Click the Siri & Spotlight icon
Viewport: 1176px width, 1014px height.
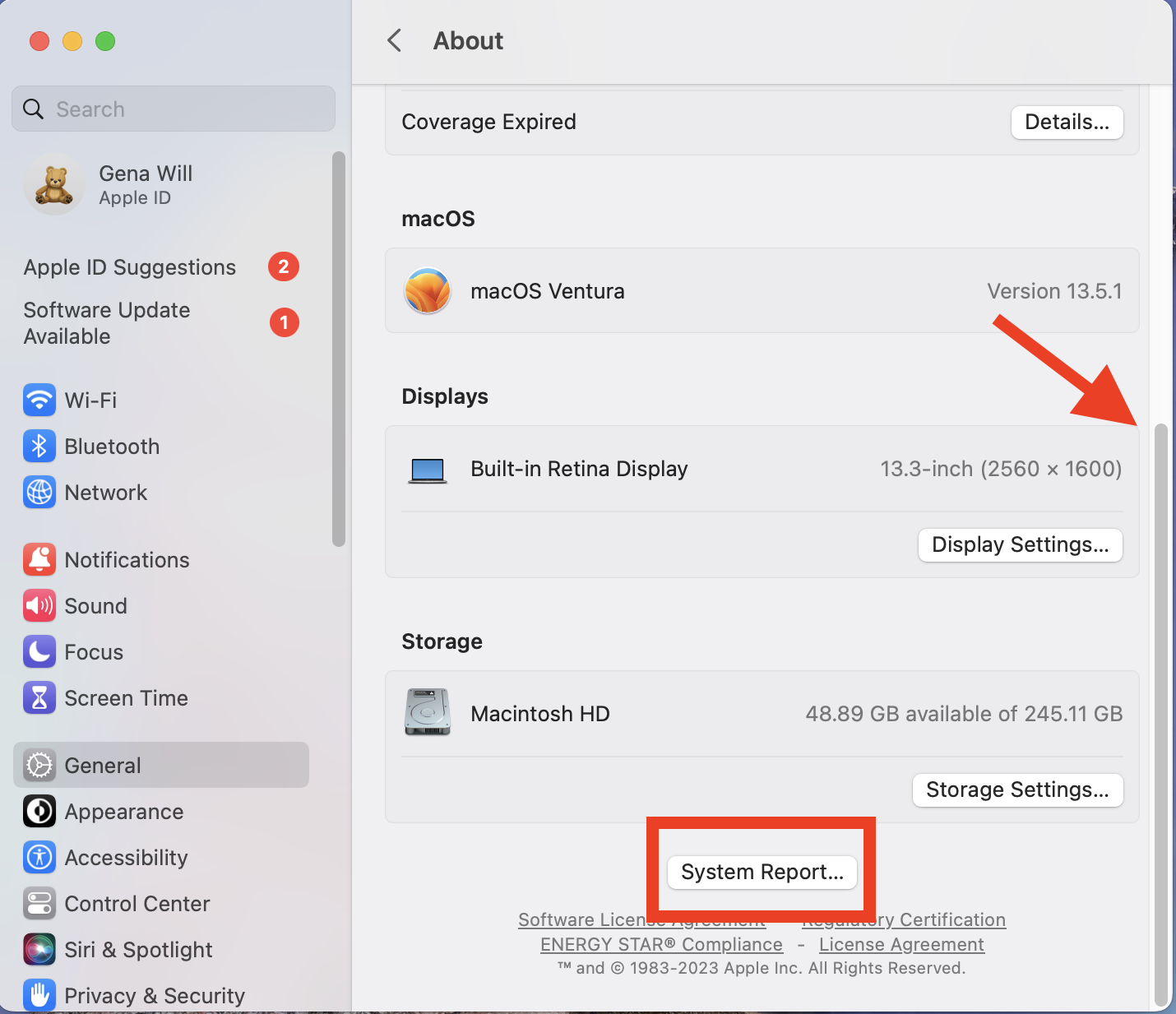click(39, 950)
